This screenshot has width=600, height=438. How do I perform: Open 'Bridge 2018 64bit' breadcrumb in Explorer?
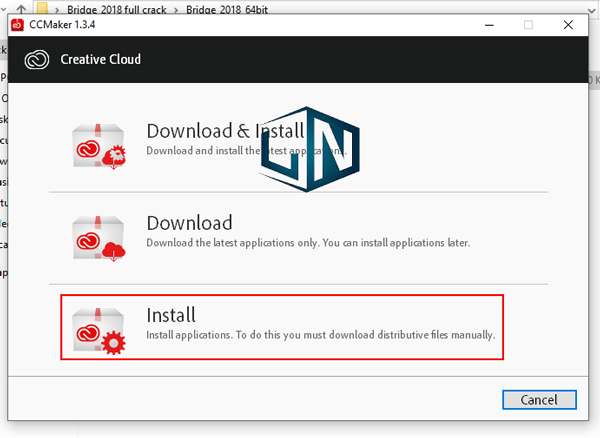click(227, 10)
